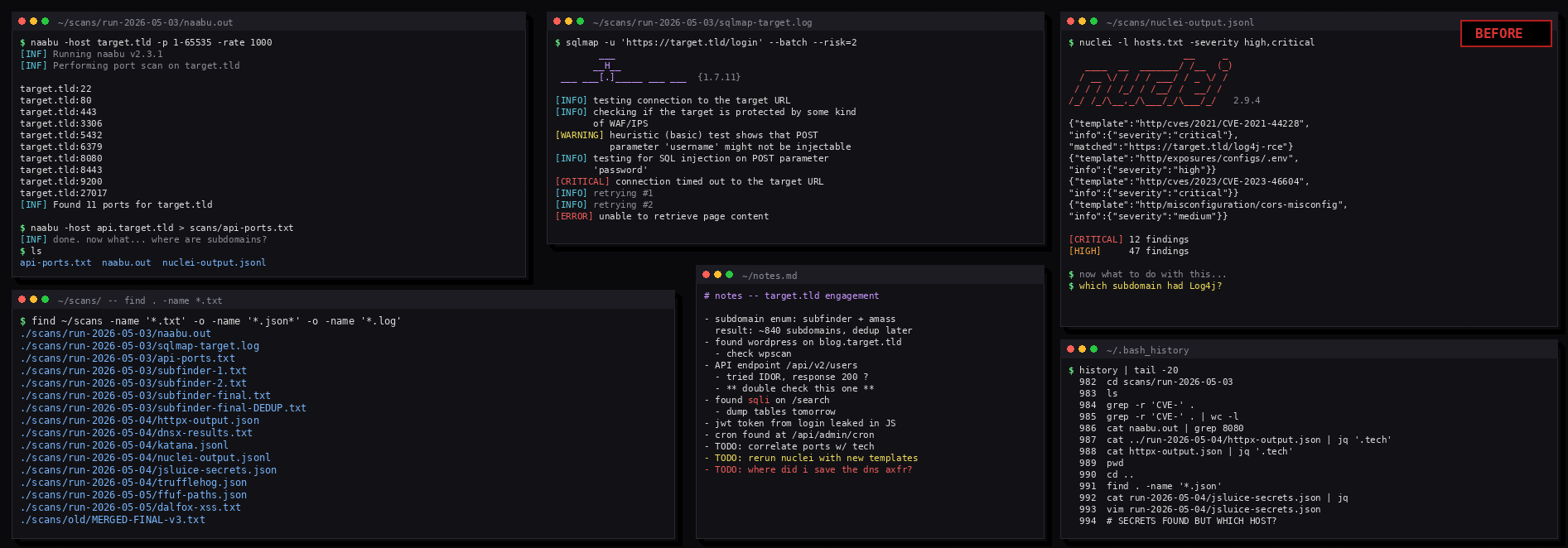Click the sqlmap command line with --risk=2
Screen dimensions: 1568x548
(x=706, y=42)
